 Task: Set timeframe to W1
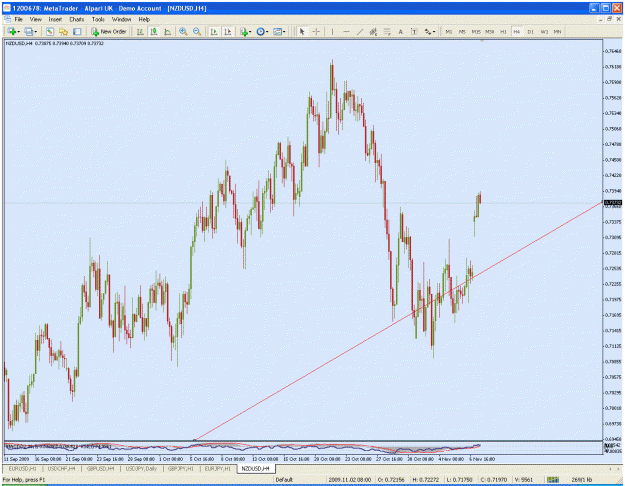point(544,31)
